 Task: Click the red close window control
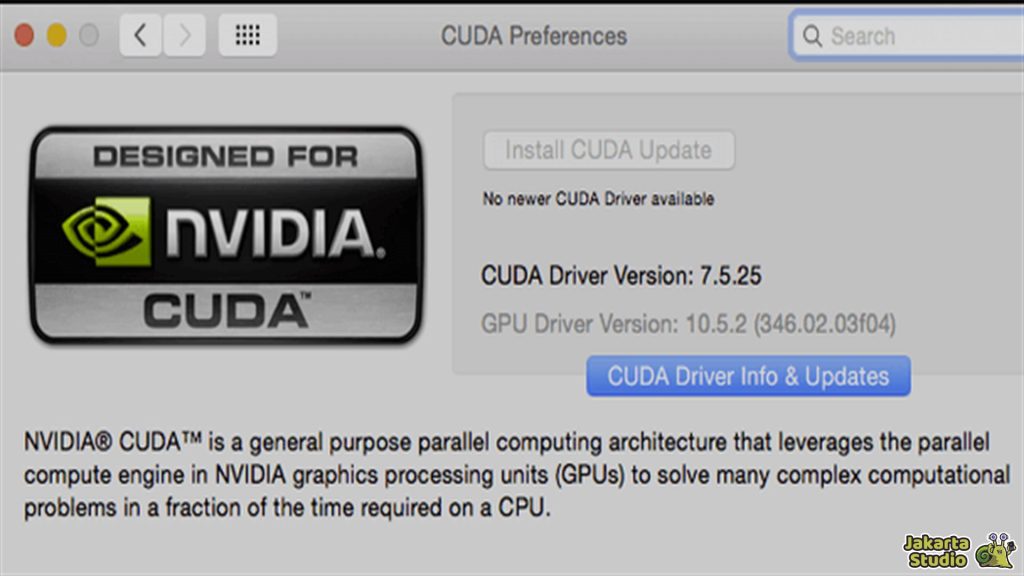tap(23, 33)
